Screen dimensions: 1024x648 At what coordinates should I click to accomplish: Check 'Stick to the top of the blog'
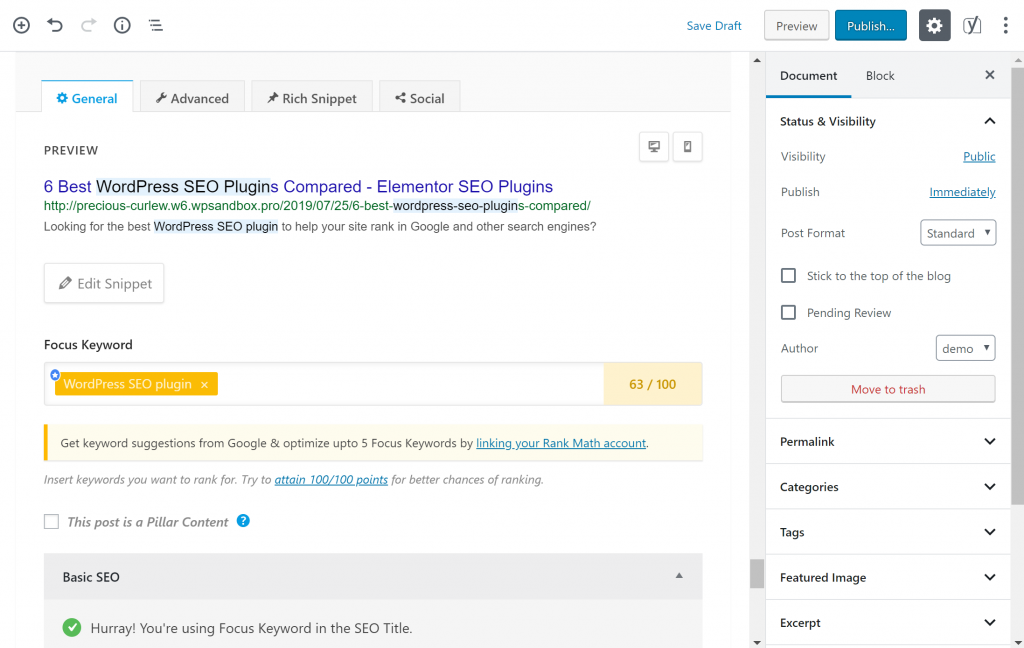click(788, 276)
